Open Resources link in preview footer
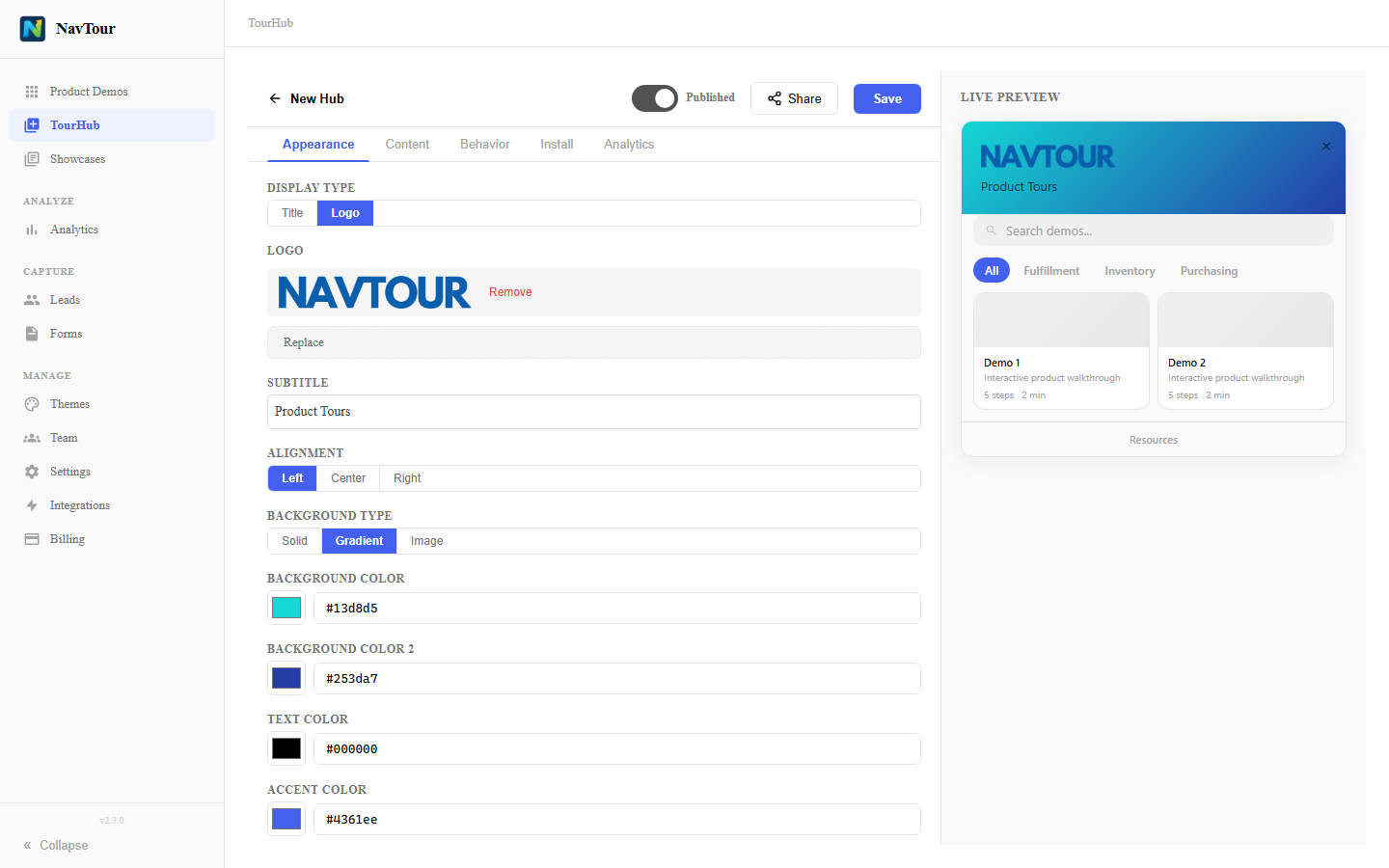Image resolution: width=1389 pixels, height=868 pixels. tap(1154, 440)
